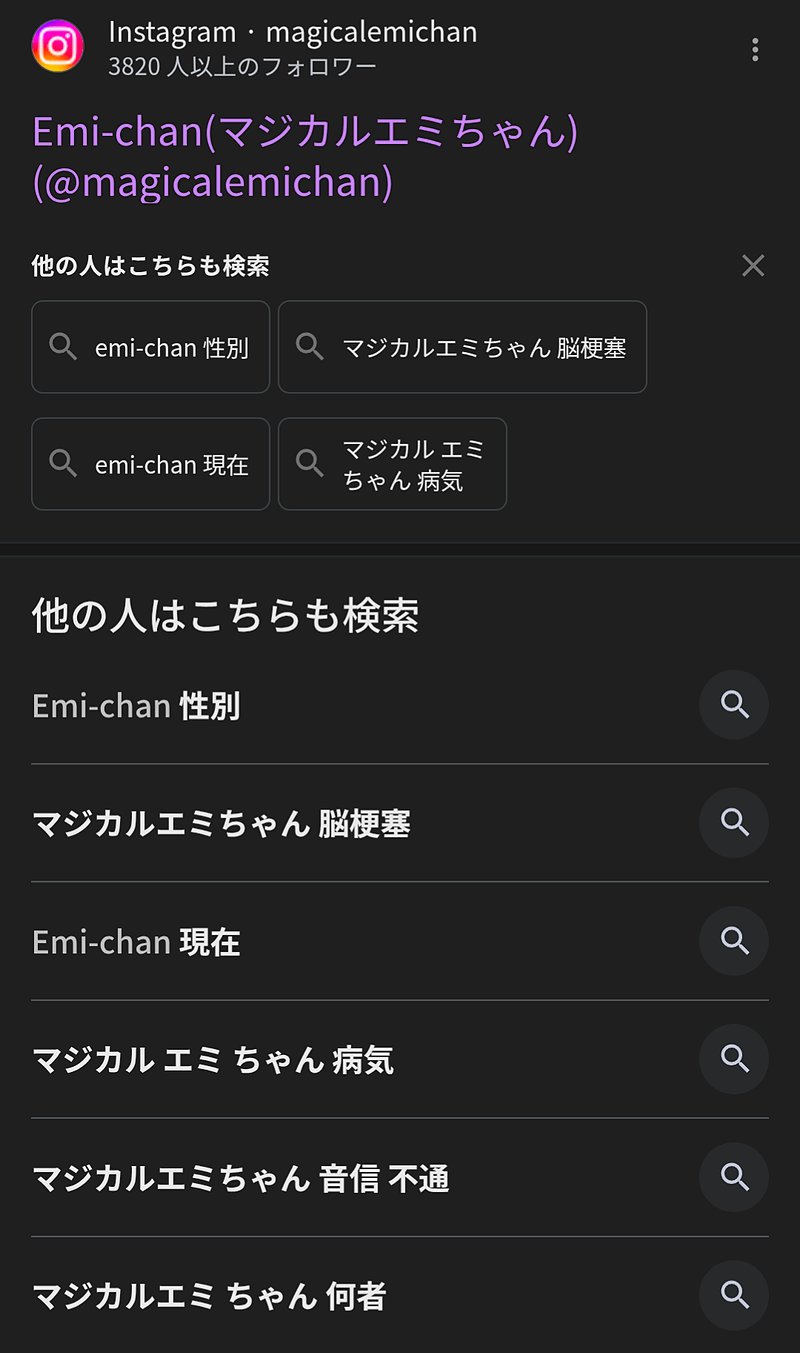Open the マジカルエミ ちゃん 何者 suggestion text
This screenshot has width=800, height=1353.
(x=209, y=1296)
